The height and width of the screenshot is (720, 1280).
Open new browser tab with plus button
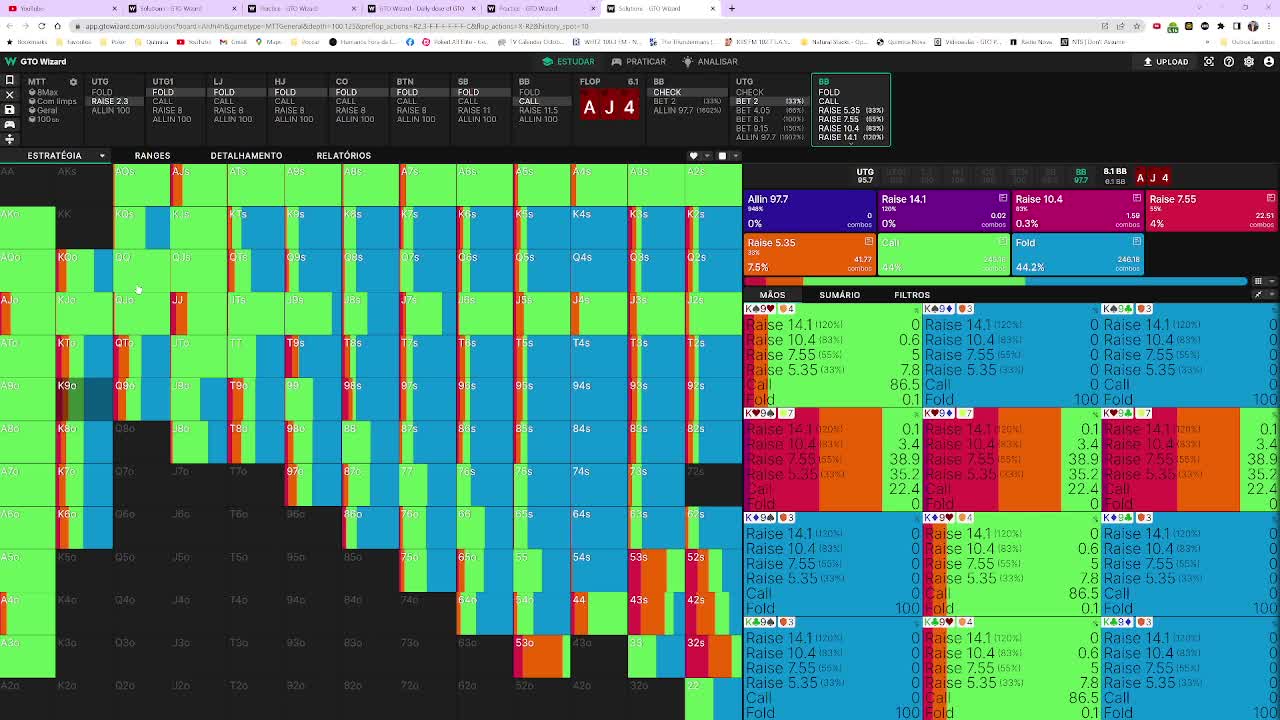click(x=732, y=9)
